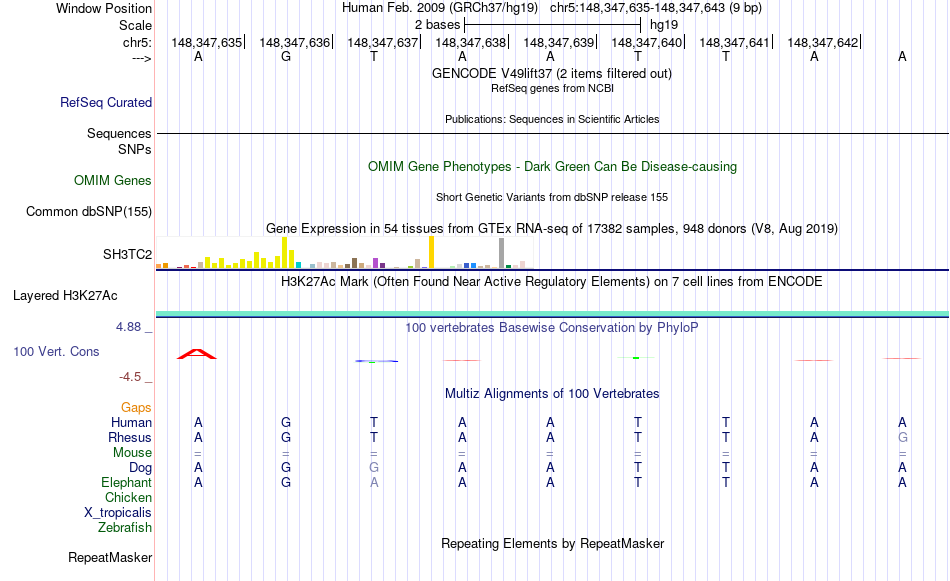Click the Common dbSNP(155) track label
Screen dimensions: 950x581
pyautogui.click(x=88, y=211)
